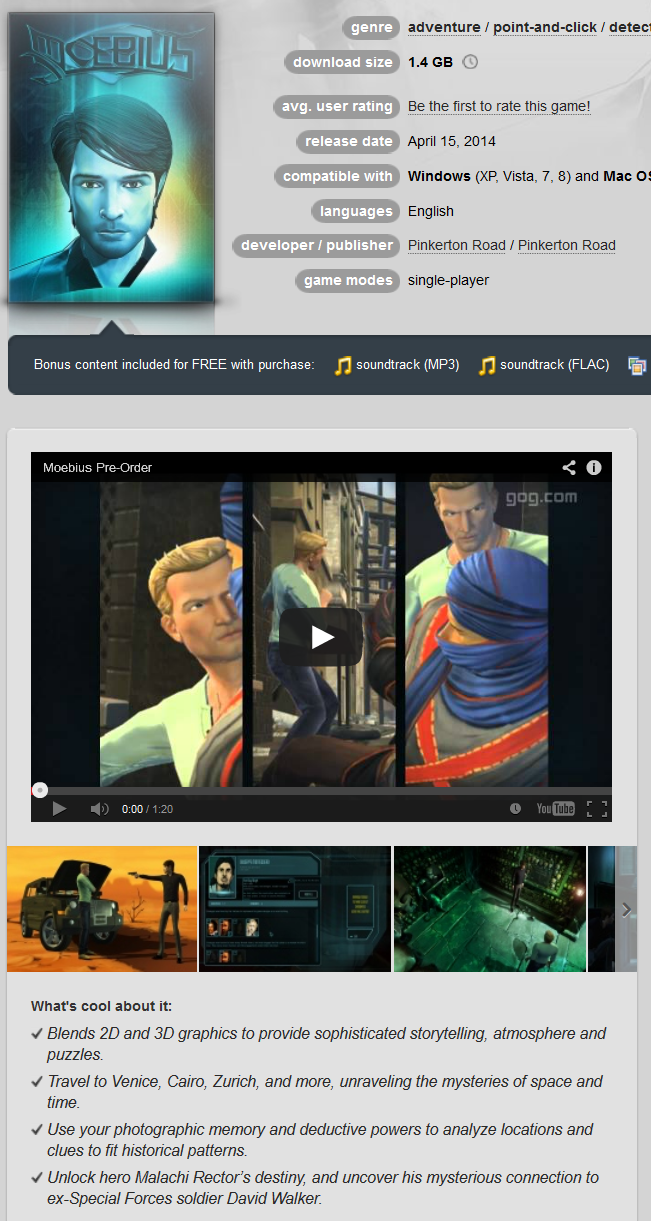
Task: Click the 'single-player' game mode text
Action: (x=449, y=280)
